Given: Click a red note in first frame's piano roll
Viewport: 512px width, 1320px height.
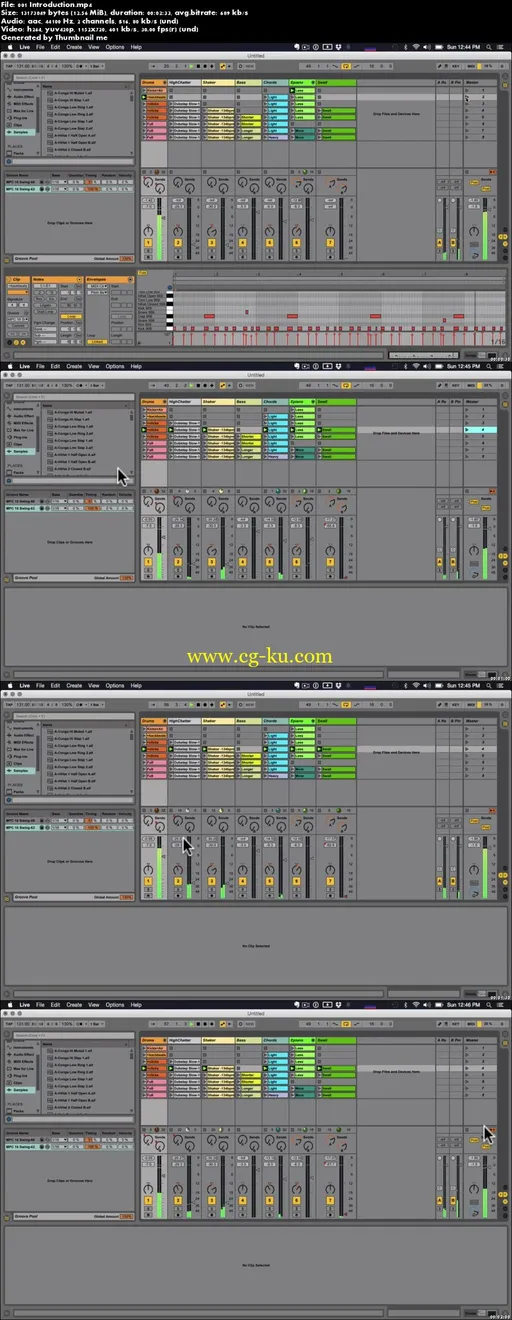Looking at the screenshot, I should (209, 316).
